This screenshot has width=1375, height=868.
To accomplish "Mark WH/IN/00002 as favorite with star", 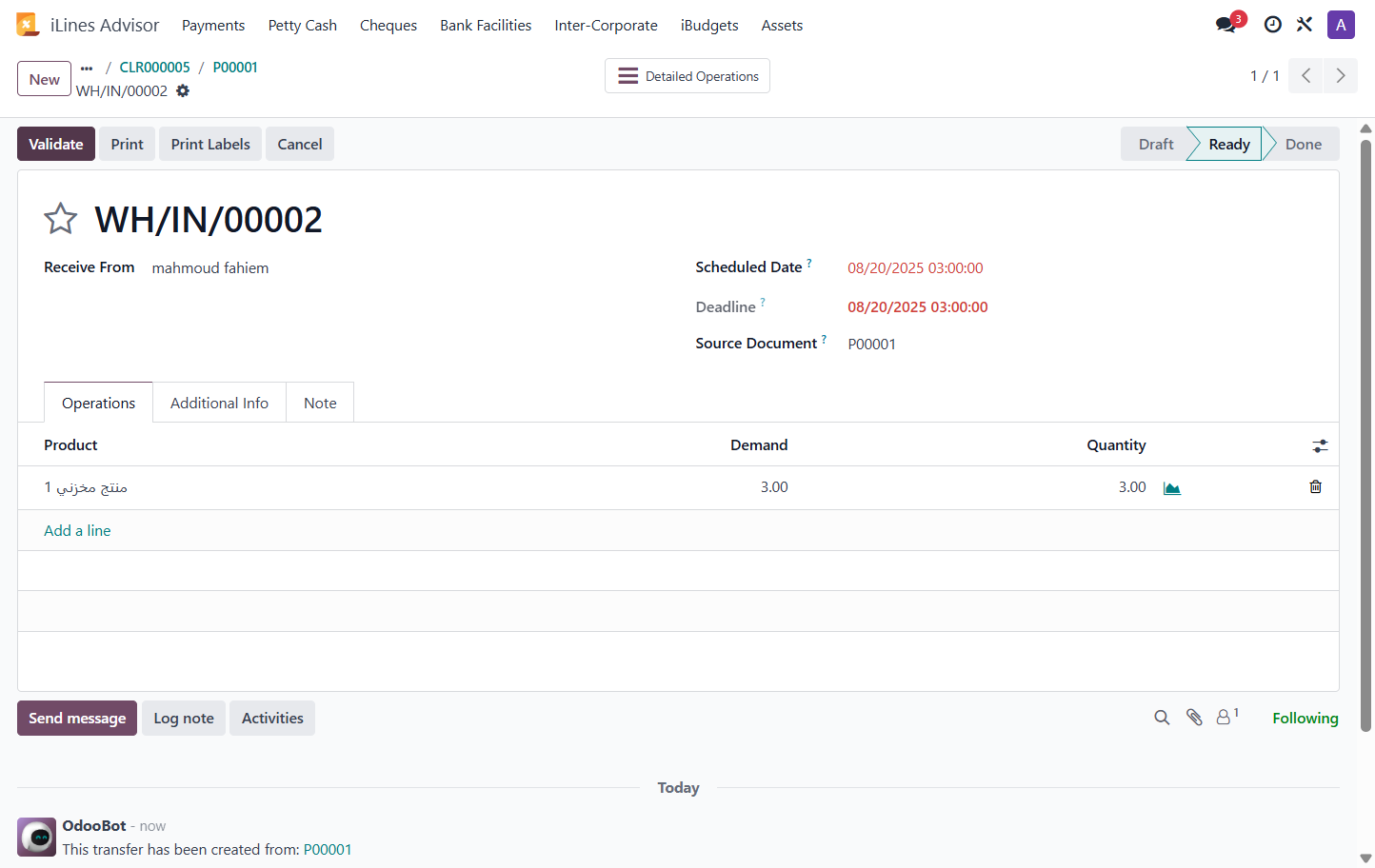I will click(61, 219).
